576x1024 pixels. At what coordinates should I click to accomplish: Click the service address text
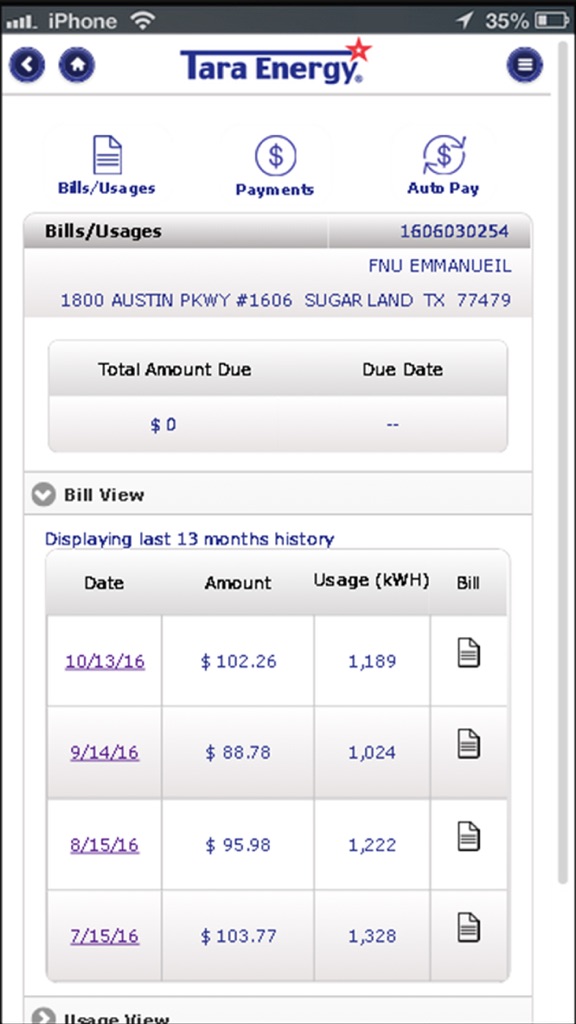pos(286,300)
